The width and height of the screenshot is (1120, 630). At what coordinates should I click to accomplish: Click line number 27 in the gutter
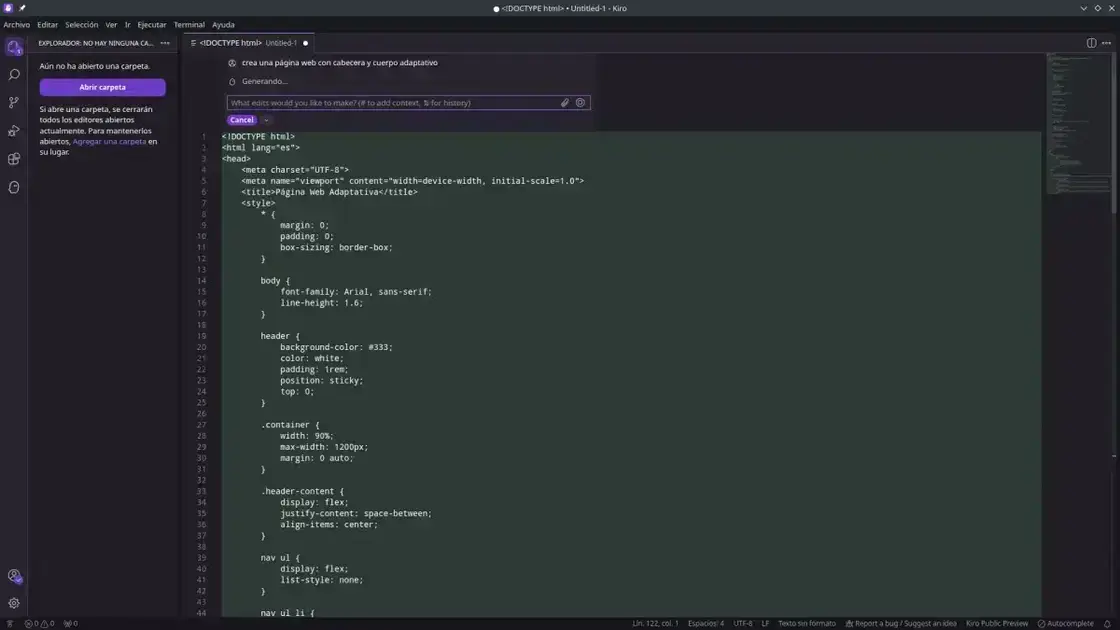click(x=201, y=425)
